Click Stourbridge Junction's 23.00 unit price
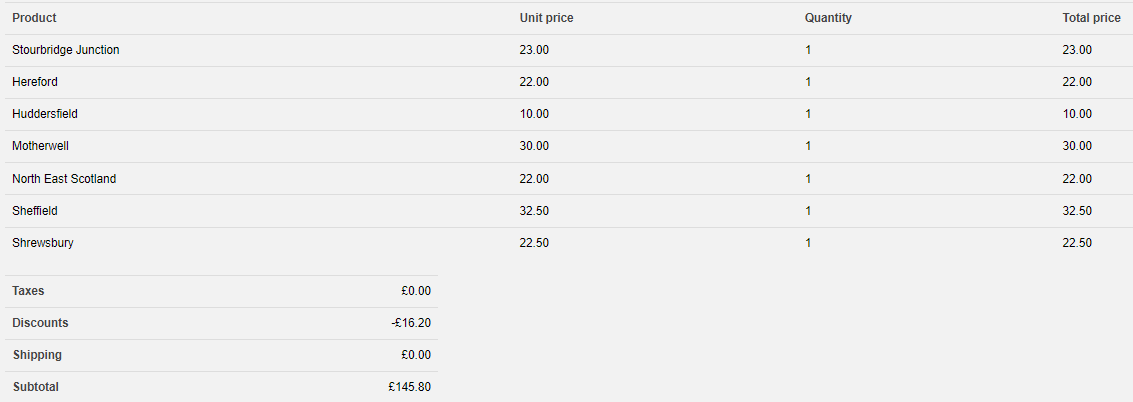Screen dimensions: 1133x402 tap(534, 50)
